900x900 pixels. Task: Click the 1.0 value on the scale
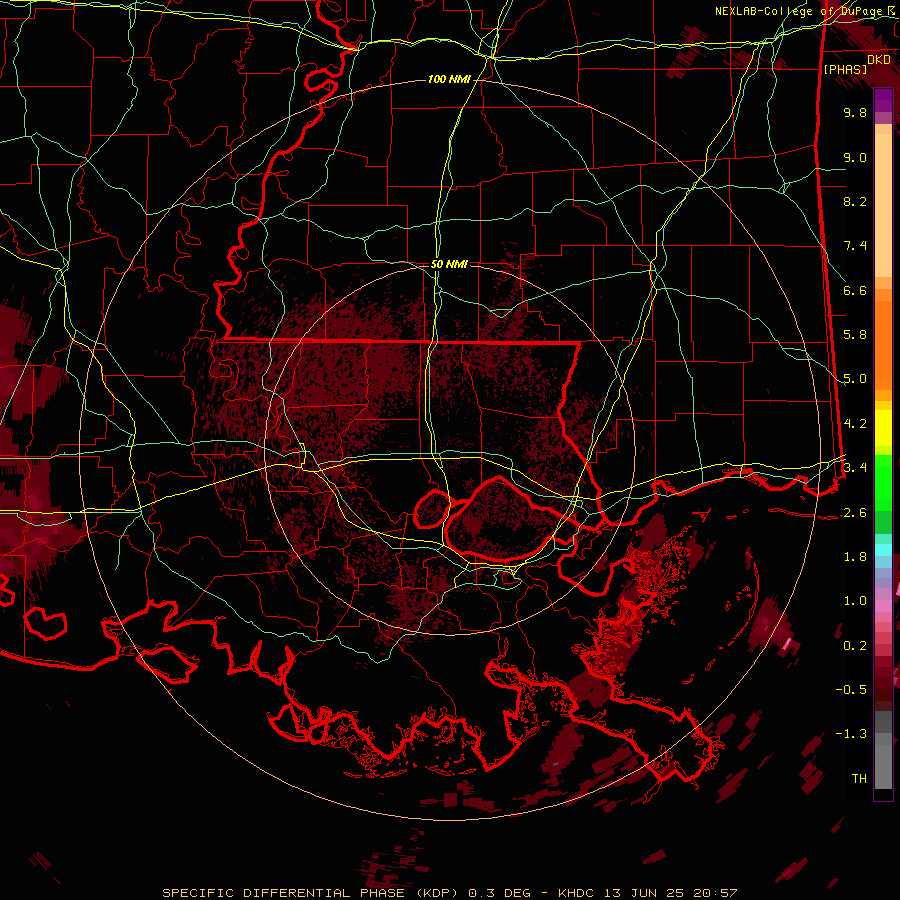(855, 601)
